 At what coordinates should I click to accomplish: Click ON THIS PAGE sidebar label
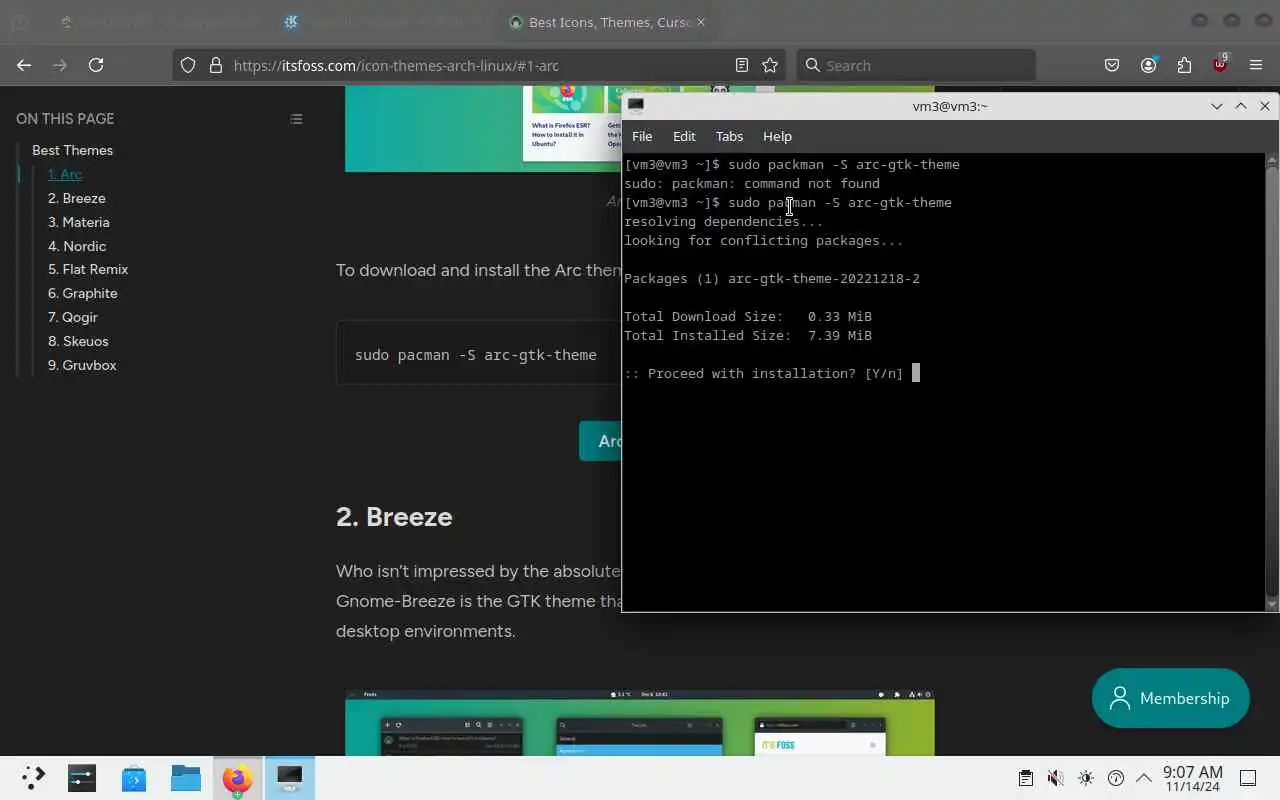65,118
